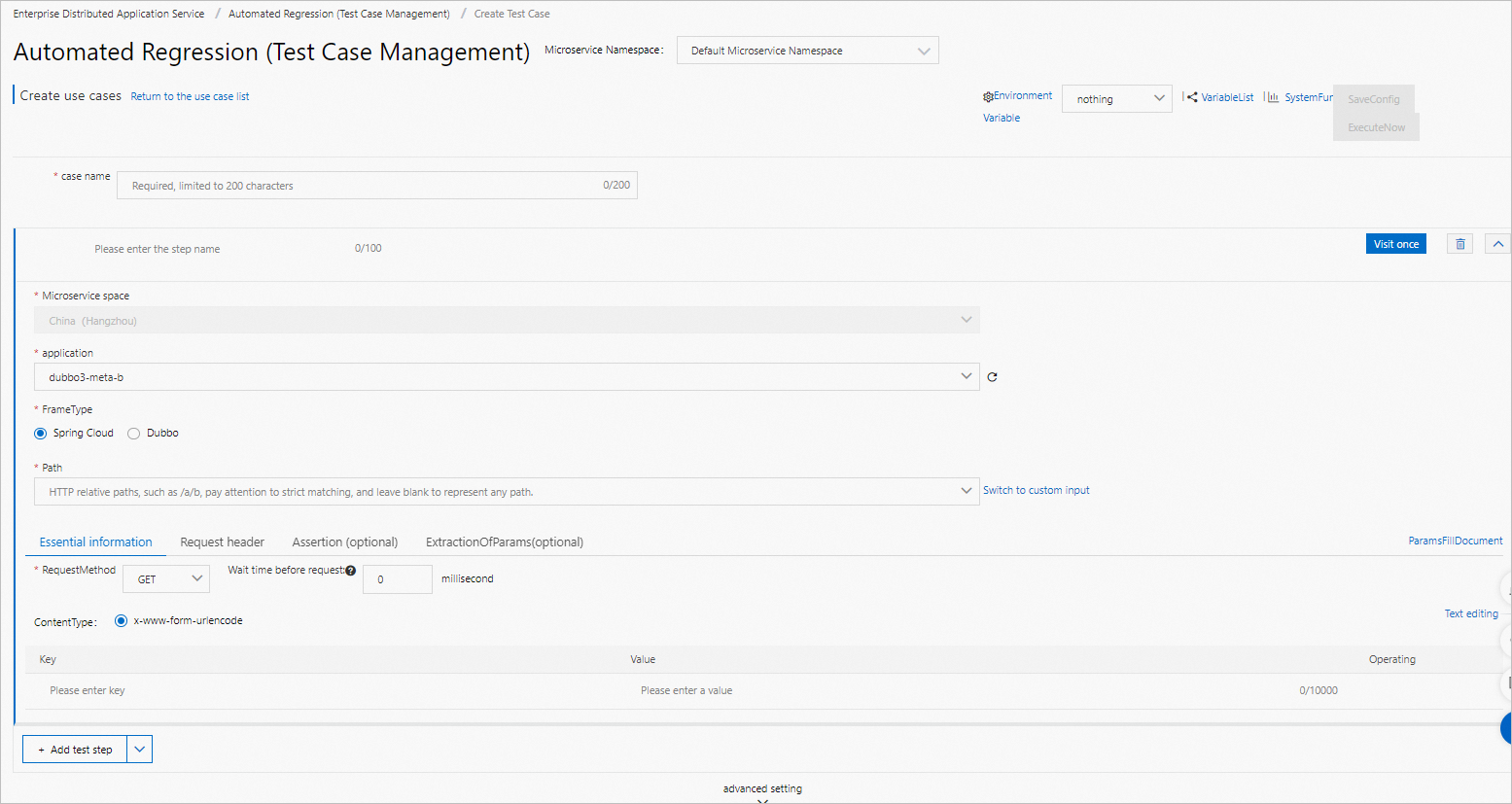Open the environment dropdown showing nothing
Image resolution: width=1512 pixels, height=804 pixels.
click(1117, 99)
